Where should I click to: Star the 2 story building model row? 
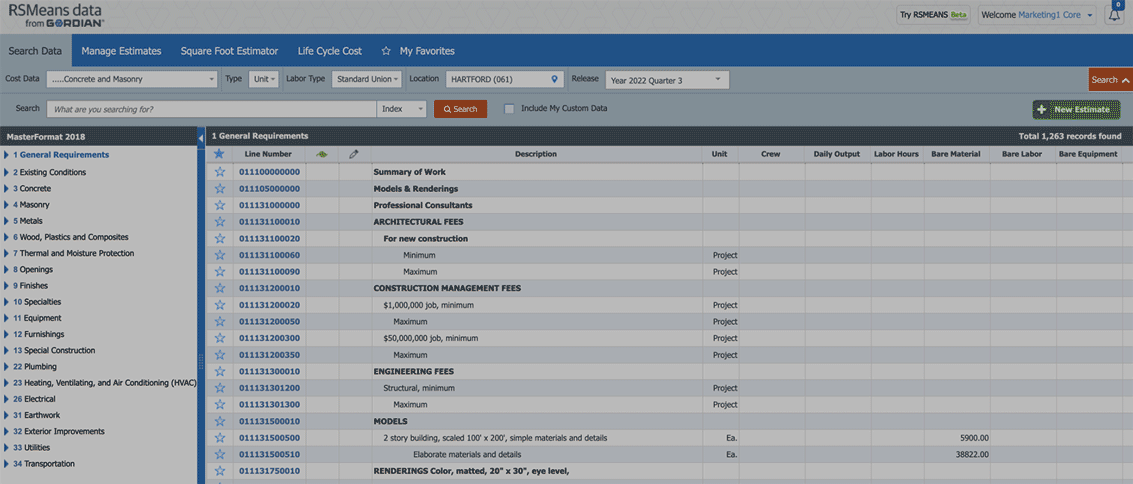[x=220, y=438]
